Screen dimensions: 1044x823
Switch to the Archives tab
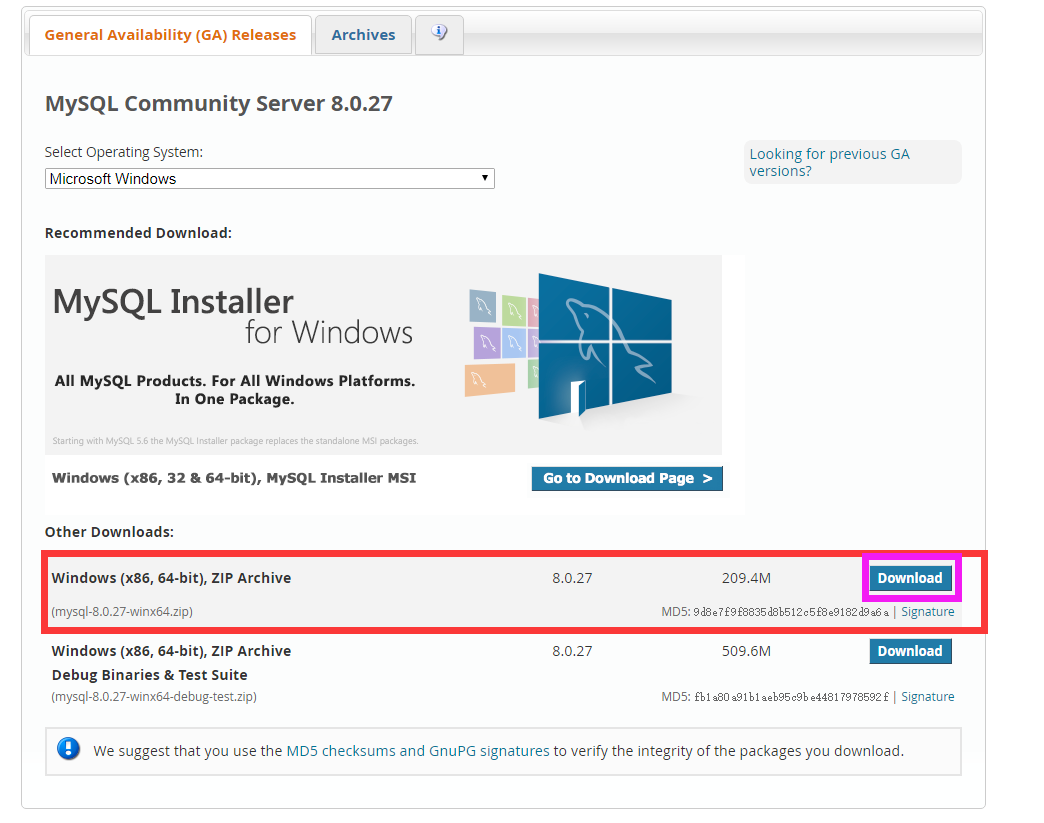363,35
